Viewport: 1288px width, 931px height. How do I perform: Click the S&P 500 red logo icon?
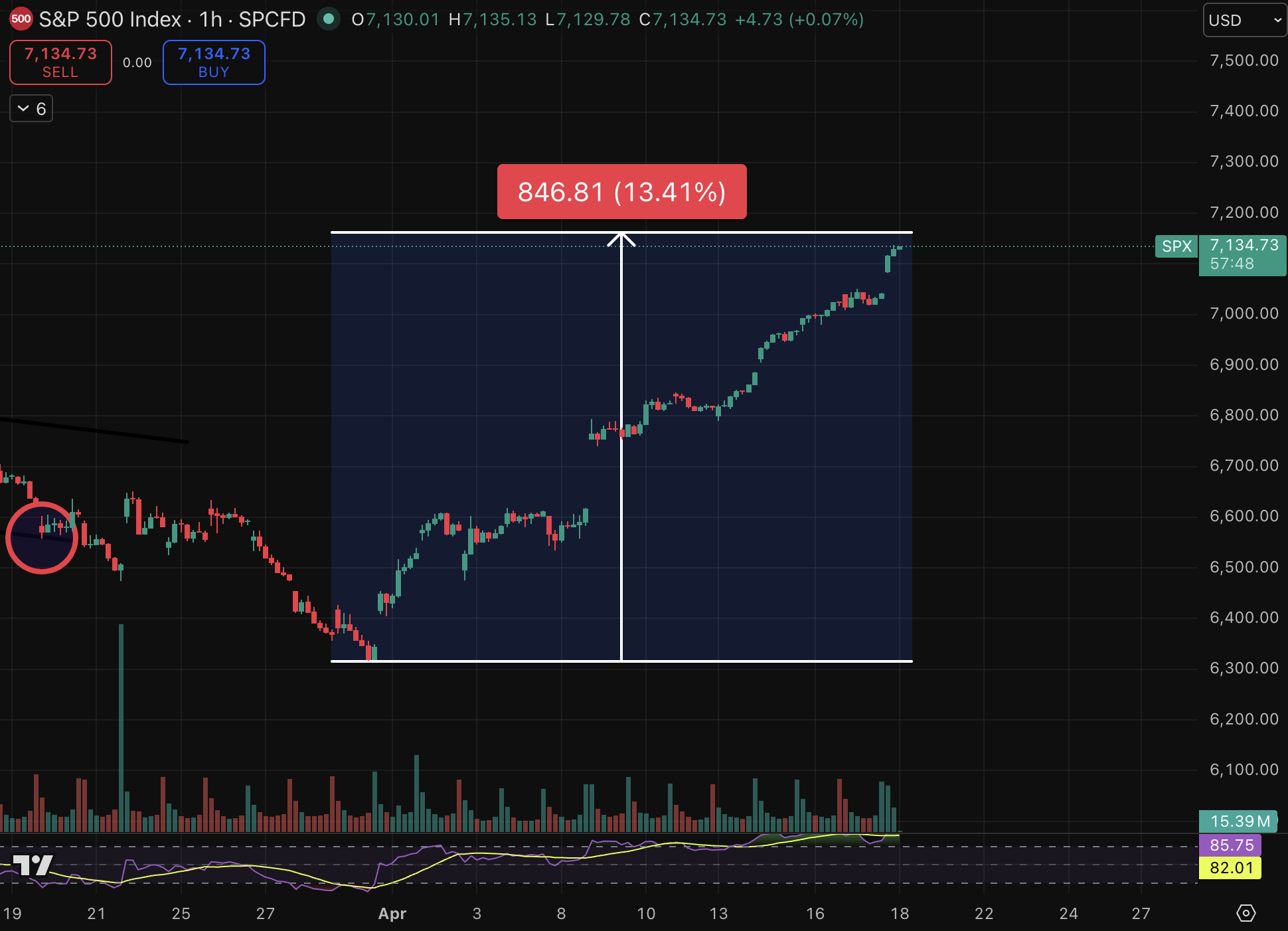click(21, 19)
